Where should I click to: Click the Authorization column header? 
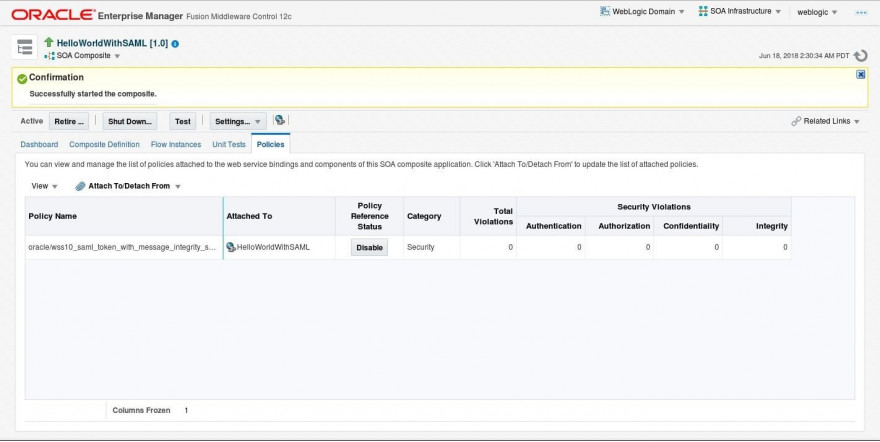[620, 226]
